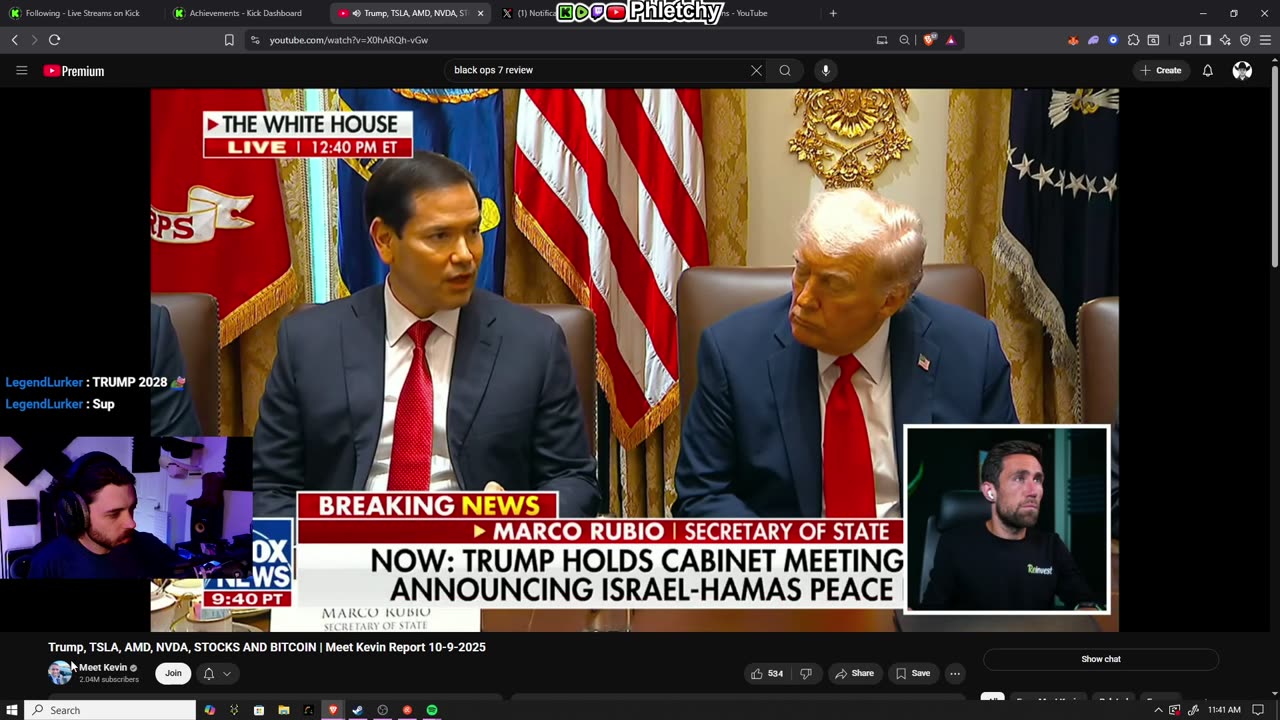View site information icon in address bar
Screen dimensions: 1280x720
(x=255, y=40)
